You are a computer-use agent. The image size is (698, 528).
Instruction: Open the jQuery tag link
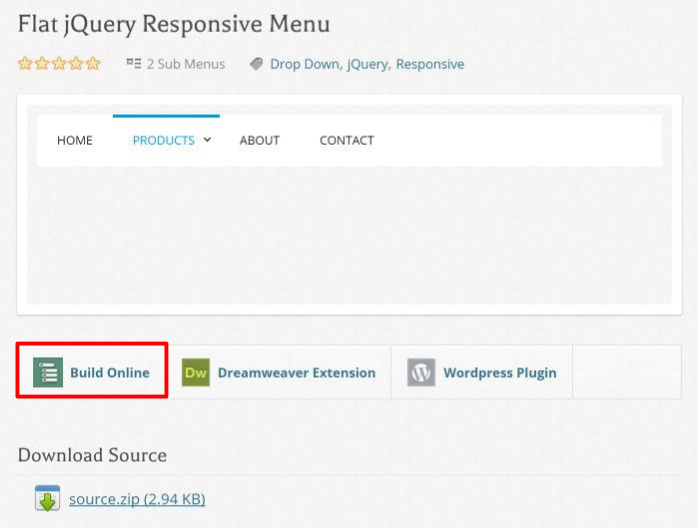[367, 65]
